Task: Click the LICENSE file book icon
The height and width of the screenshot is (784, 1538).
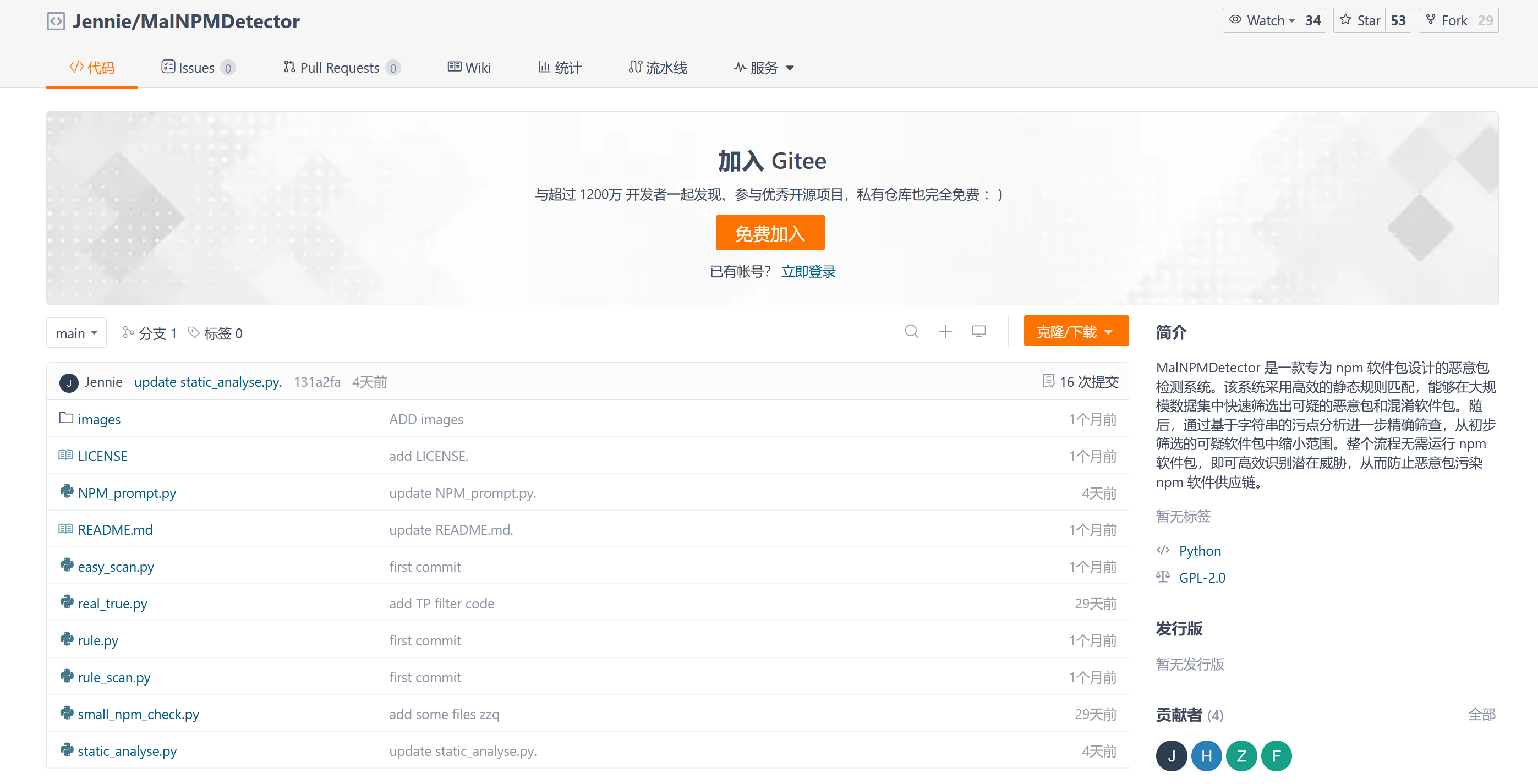Action: click(x=65, y=455)
